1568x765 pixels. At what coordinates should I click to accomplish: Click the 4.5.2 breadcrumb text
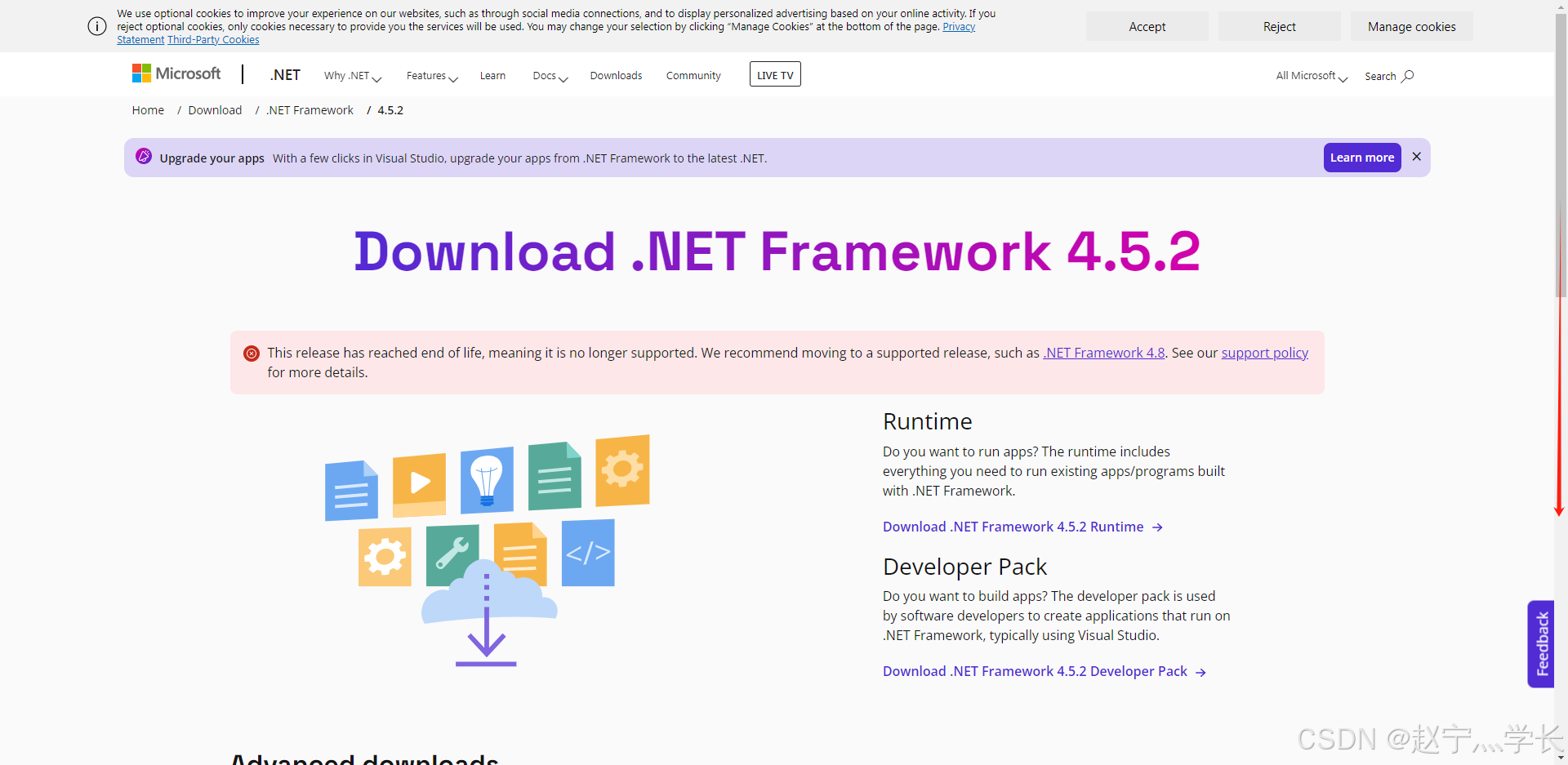click(x=390, y=110)
